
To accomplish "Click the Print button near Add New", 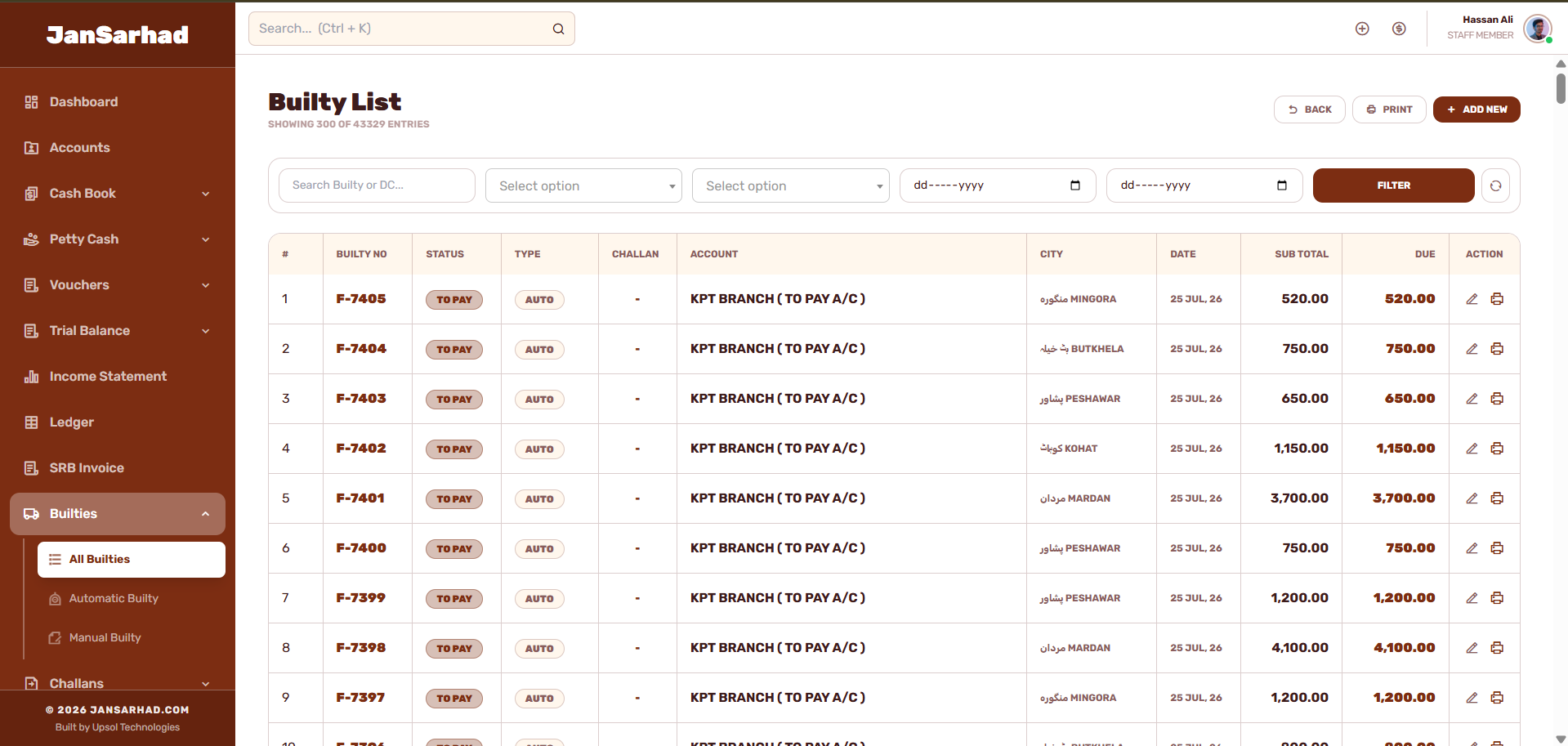I will [1389, 109].
